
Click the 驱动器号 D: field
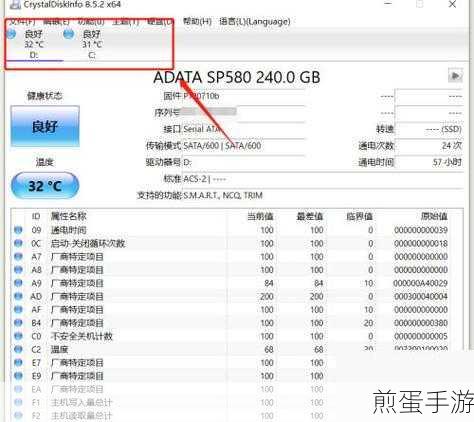click(x=244, y=162)
